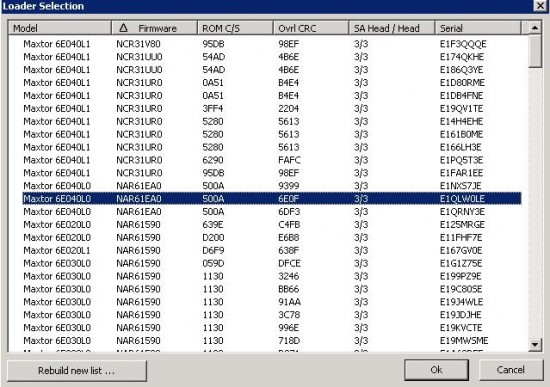Click scrollbar down arrow

point(535,345)
